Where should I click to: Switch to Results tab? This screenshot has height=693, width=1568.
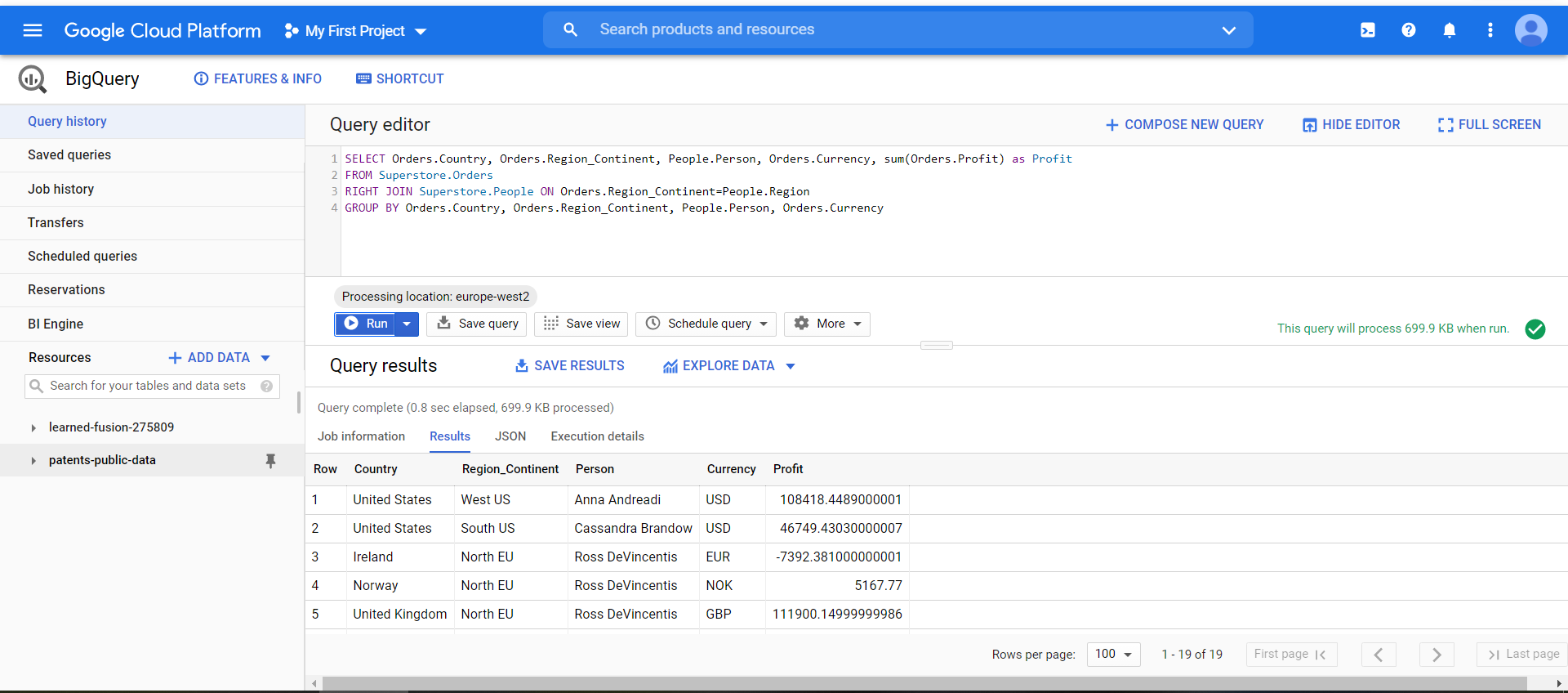tap(450, 436)
